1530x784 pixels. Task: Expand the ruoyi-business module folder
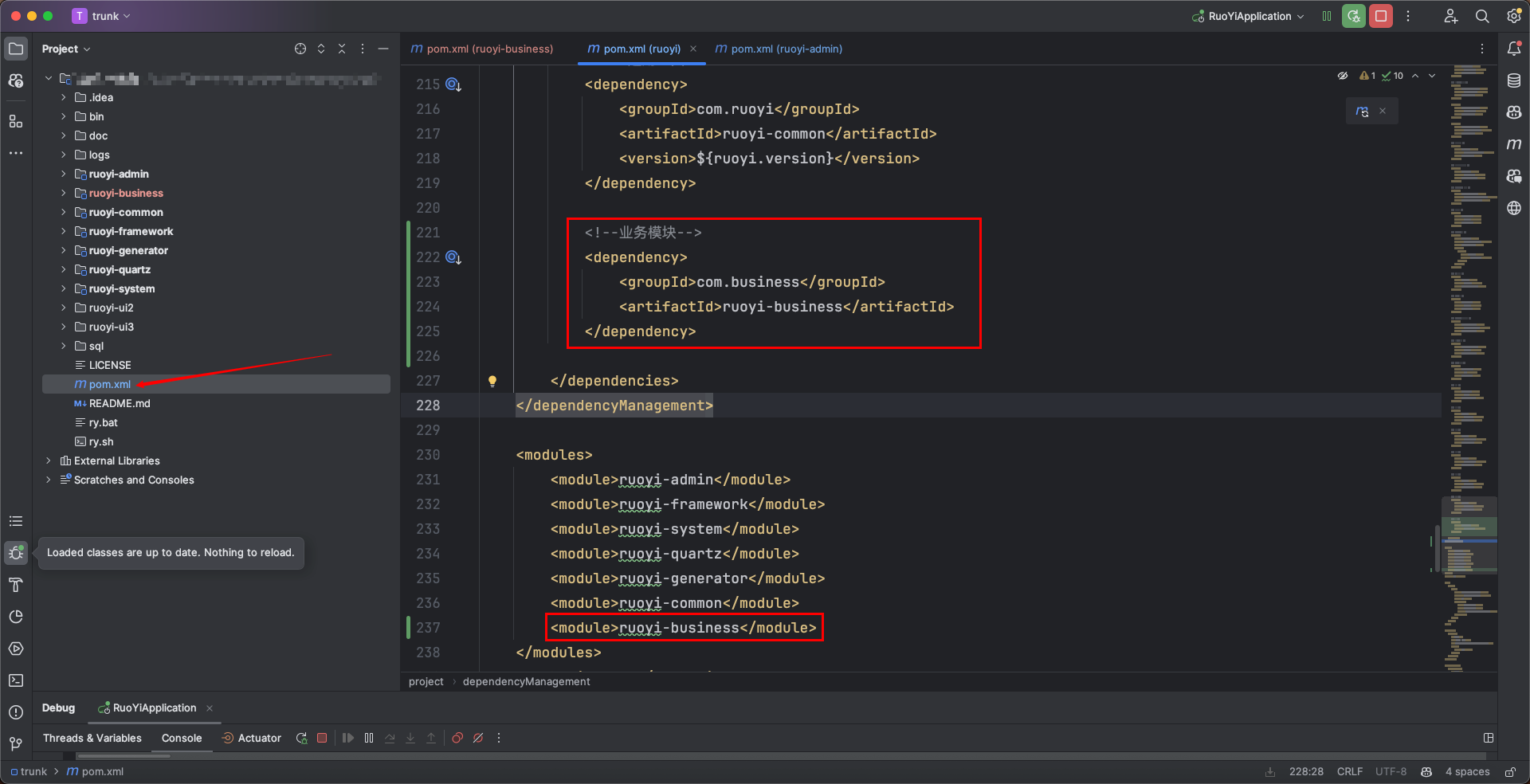[x=64, y=193]
